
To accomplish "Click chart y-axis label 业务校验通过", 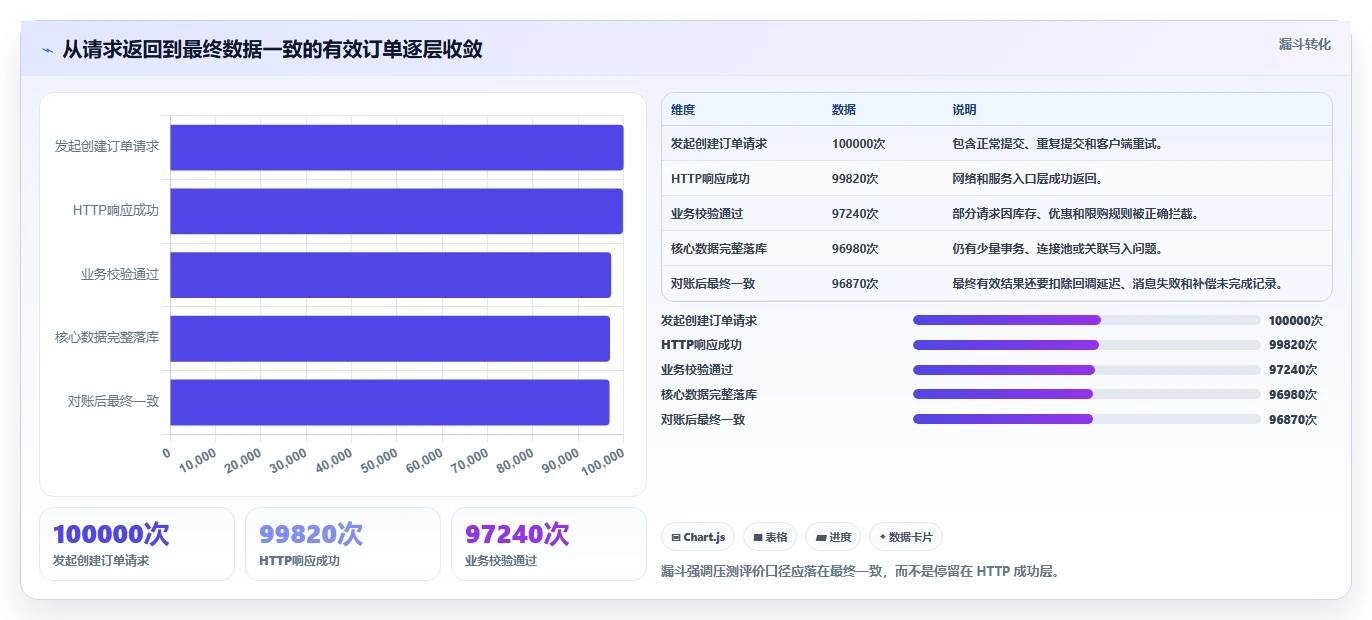I will (120, 274).
